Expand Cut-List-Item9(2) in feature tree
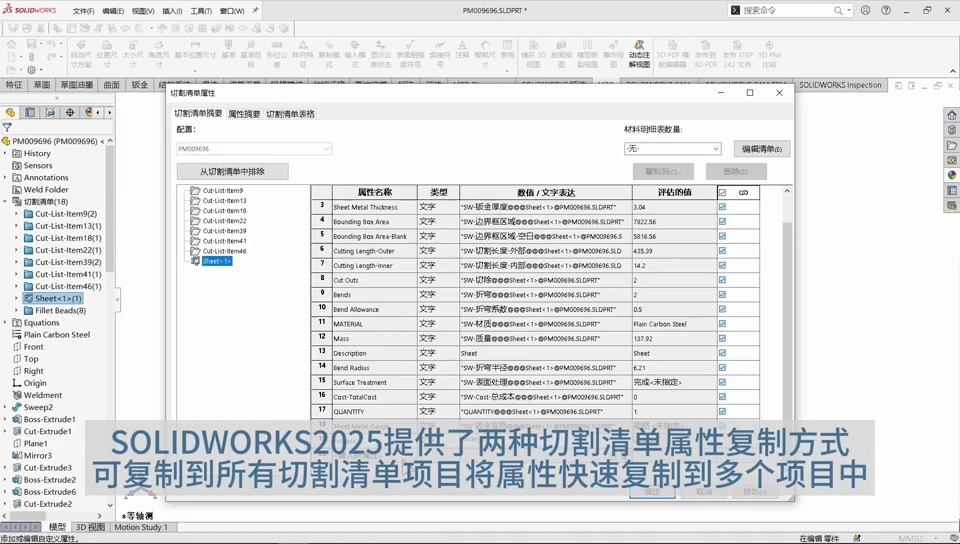The image size is (960, 544). (17, 214)
